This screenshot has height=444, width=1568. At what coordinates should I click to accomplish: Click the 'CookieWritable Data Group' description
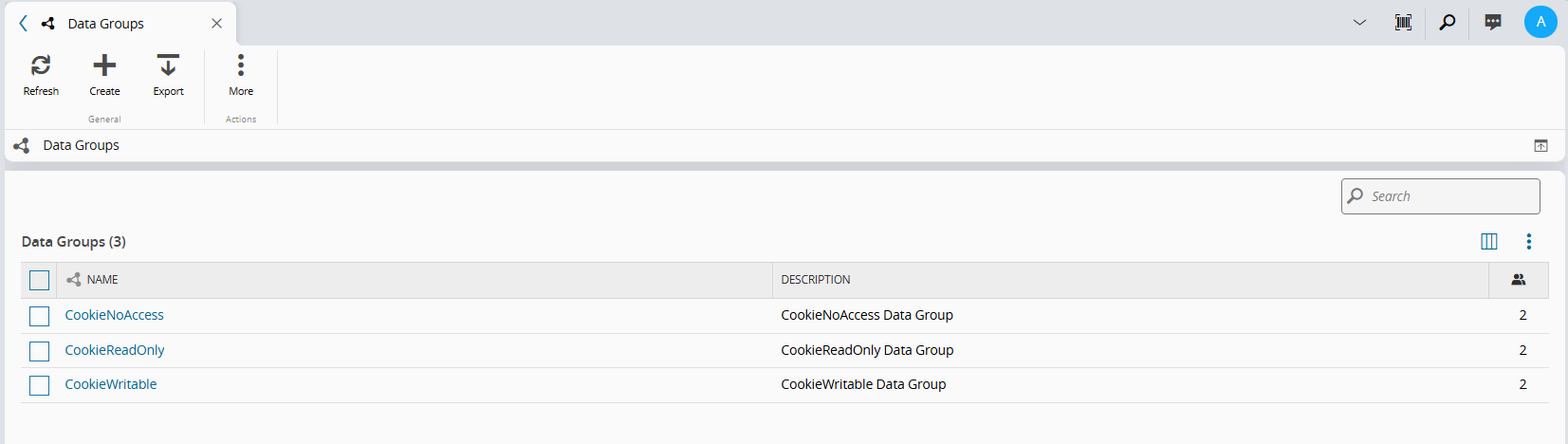click(x=863, y=384)
